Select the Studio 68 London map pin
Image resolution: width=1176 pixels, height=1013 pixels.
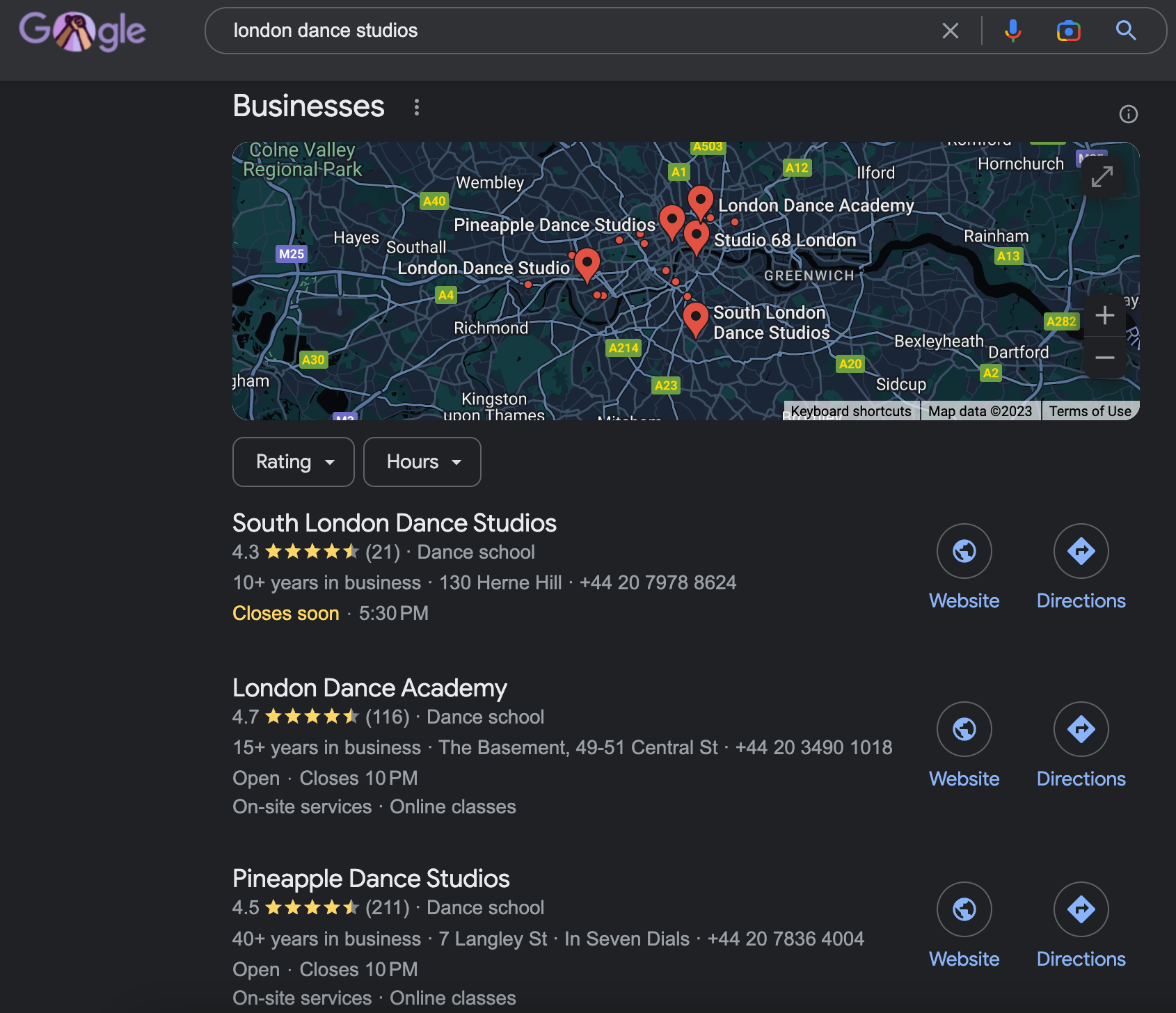(696, 237)
